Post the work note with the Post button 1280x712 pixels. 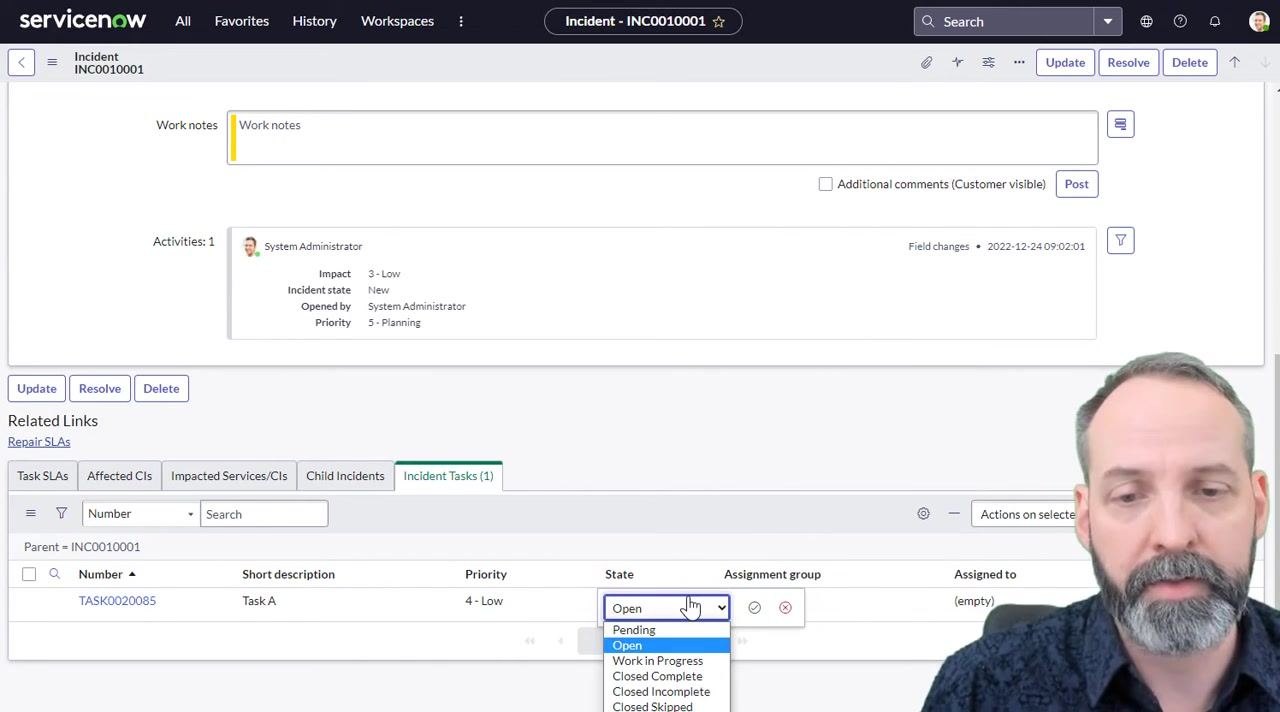point(1076,184)
